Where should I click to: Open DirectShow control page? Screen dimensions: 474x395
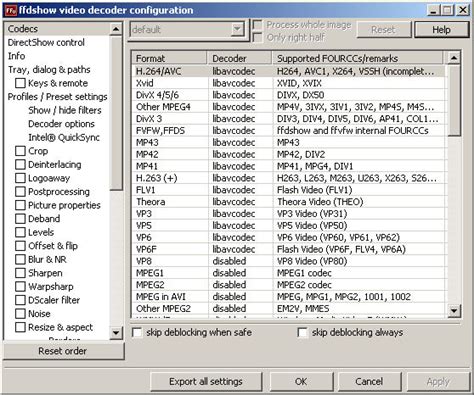pos(46,42)
